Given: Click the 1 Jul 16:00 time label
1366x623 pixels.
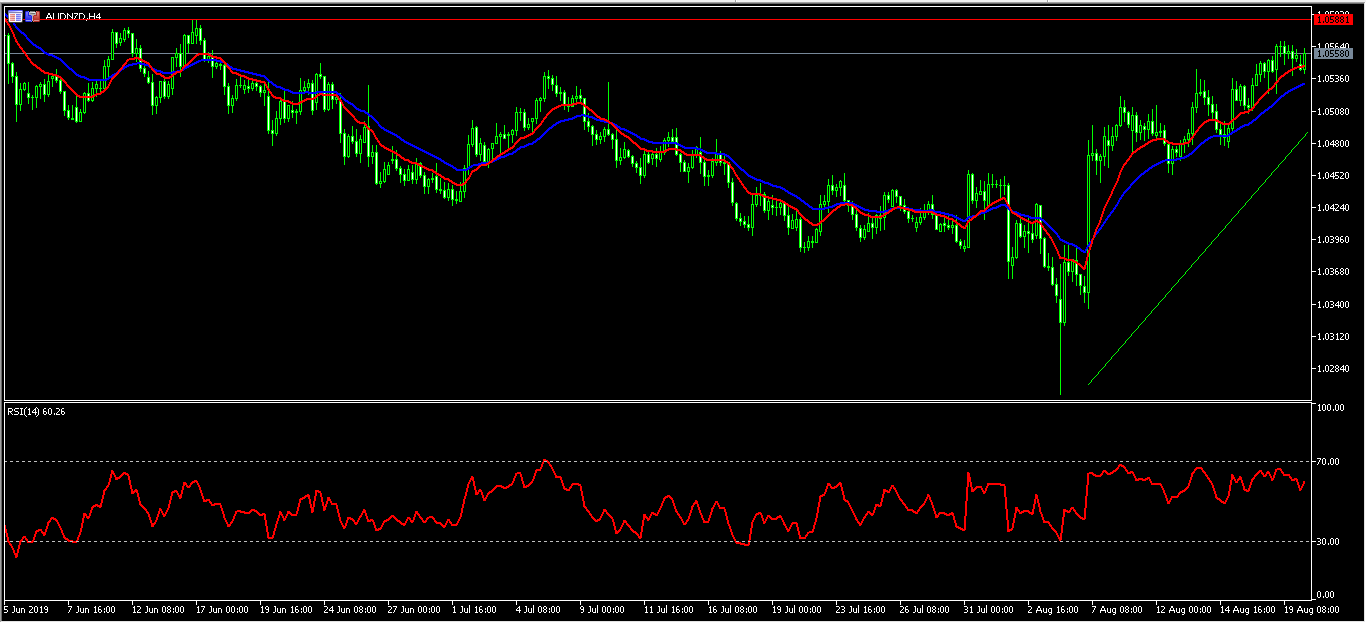Looking at the screenshot, I should coord(475,608).
